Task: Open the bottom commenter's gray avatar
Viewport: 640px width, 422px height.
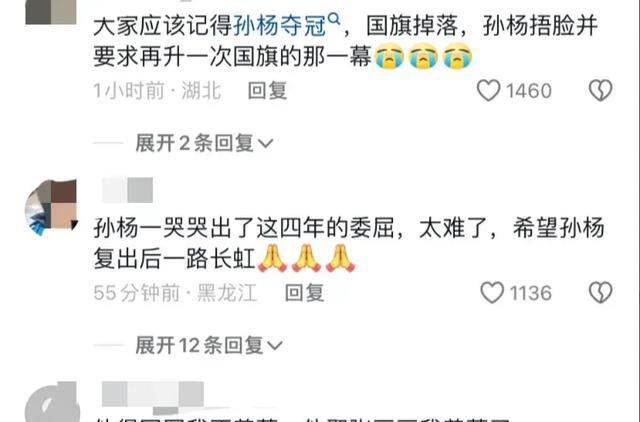Action: point(51,402)
